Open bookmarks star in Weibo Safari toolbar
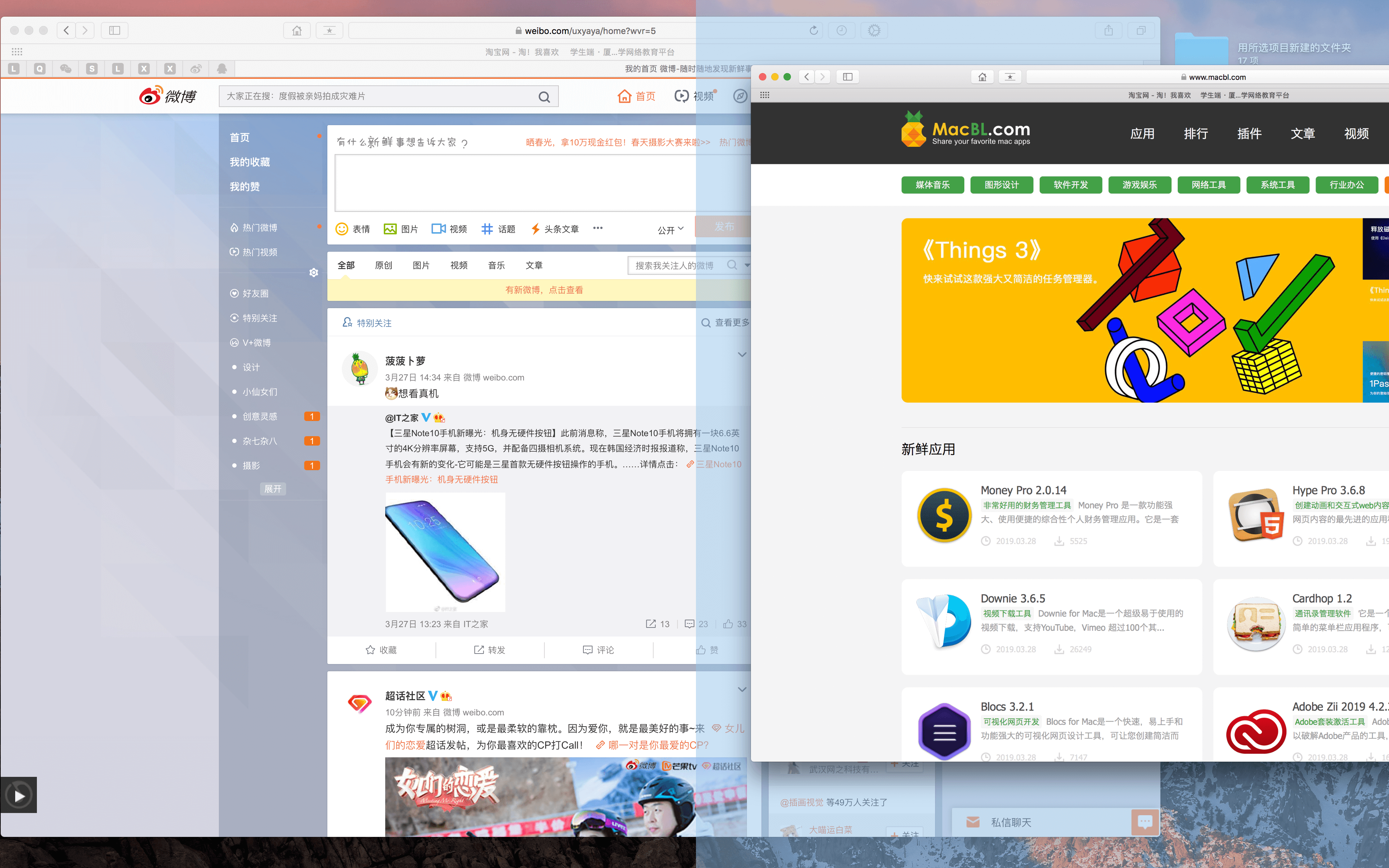Image resolution: width=1389 pixels, height=868 pixels. [330, 30]
